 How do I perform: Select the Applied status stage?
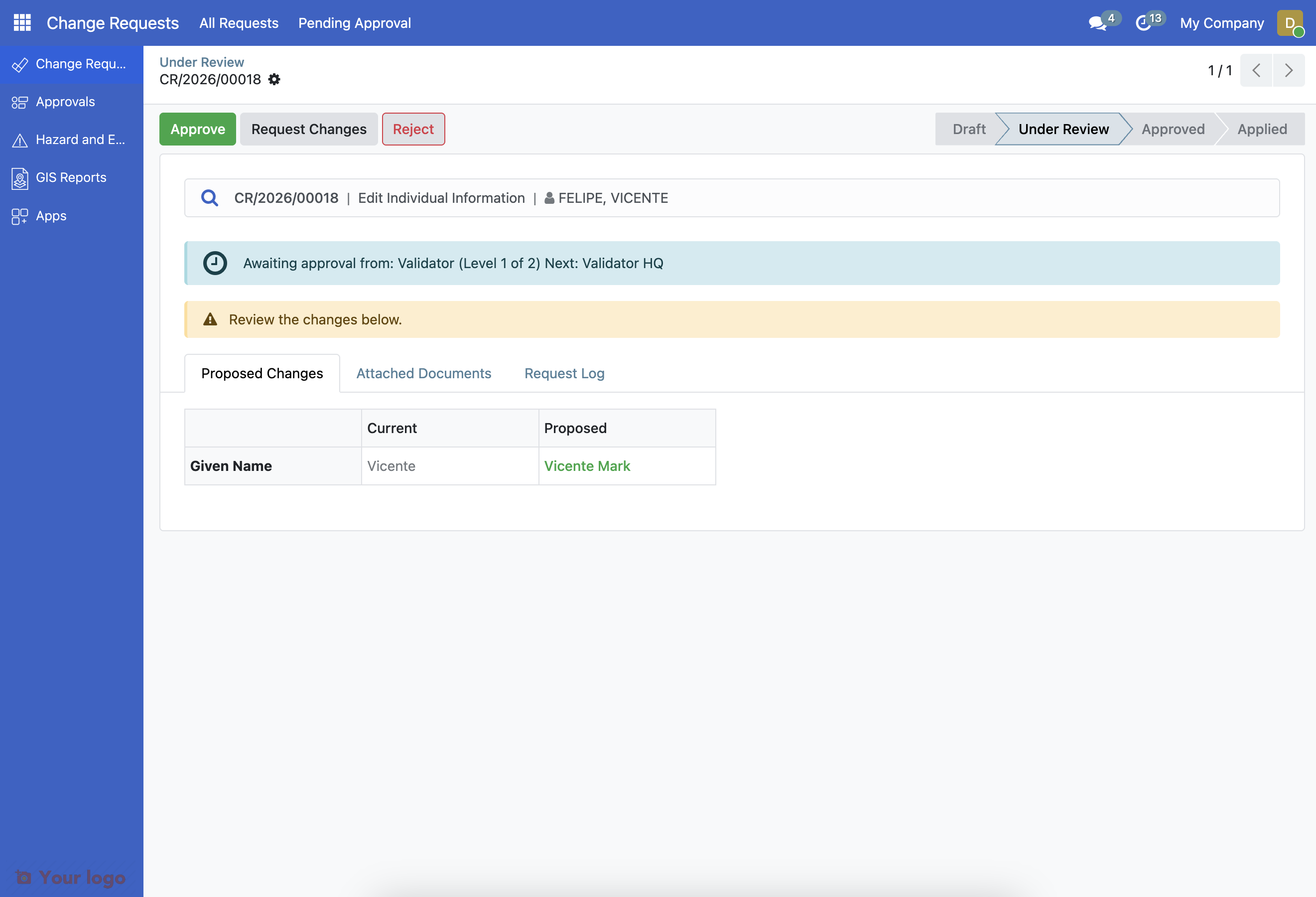coord(1262,129)
